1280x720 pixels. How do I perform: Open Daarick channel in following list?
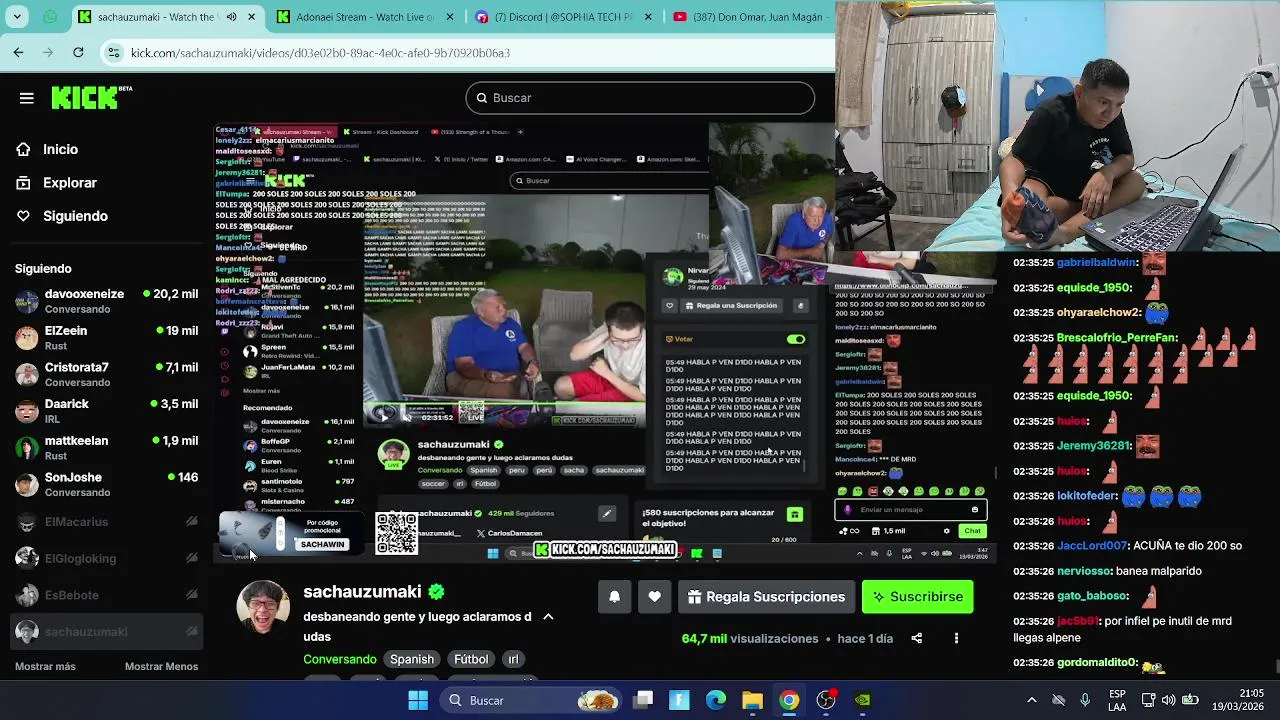[x=106, y=411]
